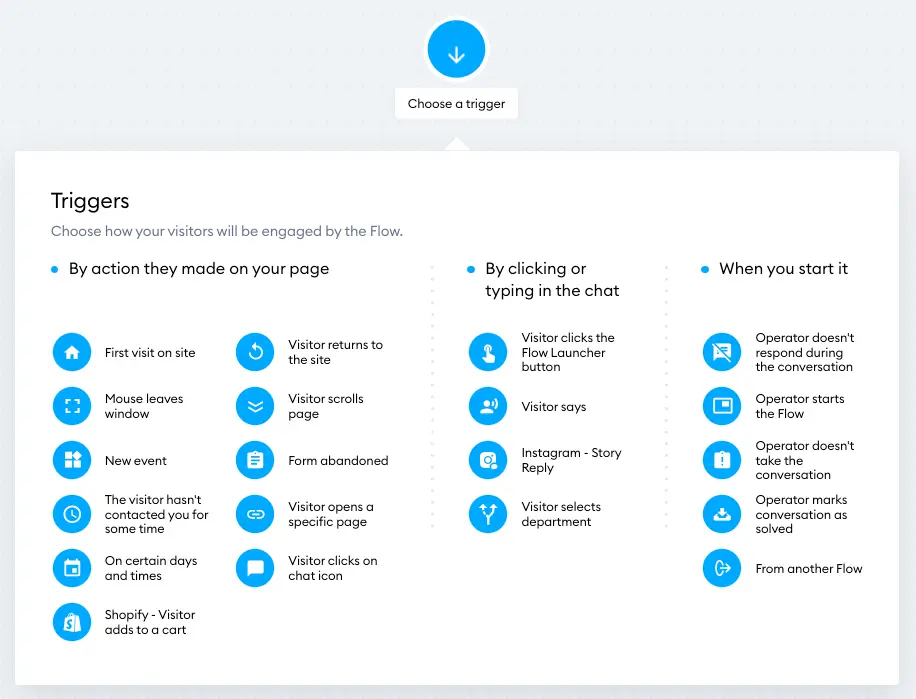Select Operator doesn't respond during conversation icon
Screen dimensions: 916x699
tap(722, 352)
